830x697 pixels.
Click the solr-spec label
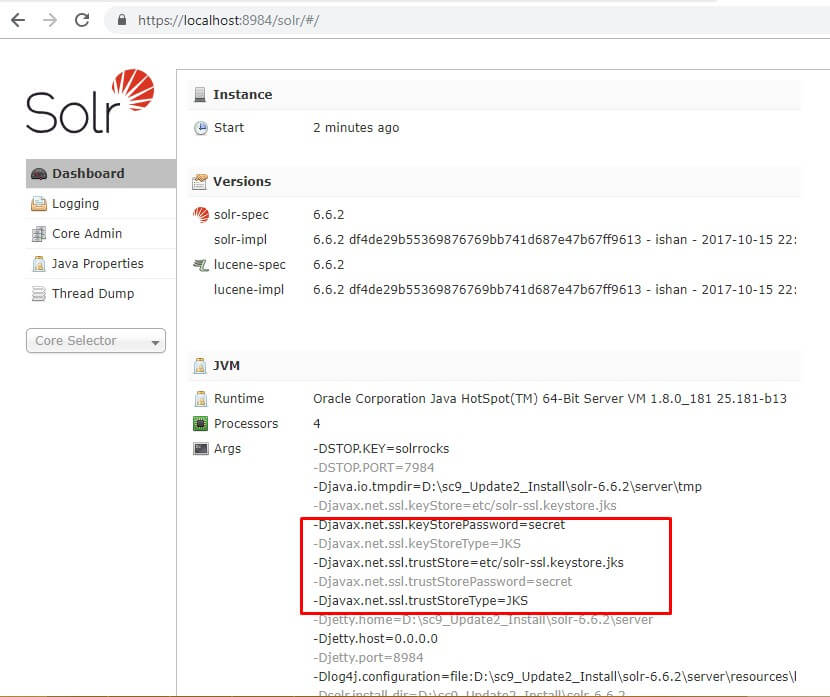pos(241,215)
